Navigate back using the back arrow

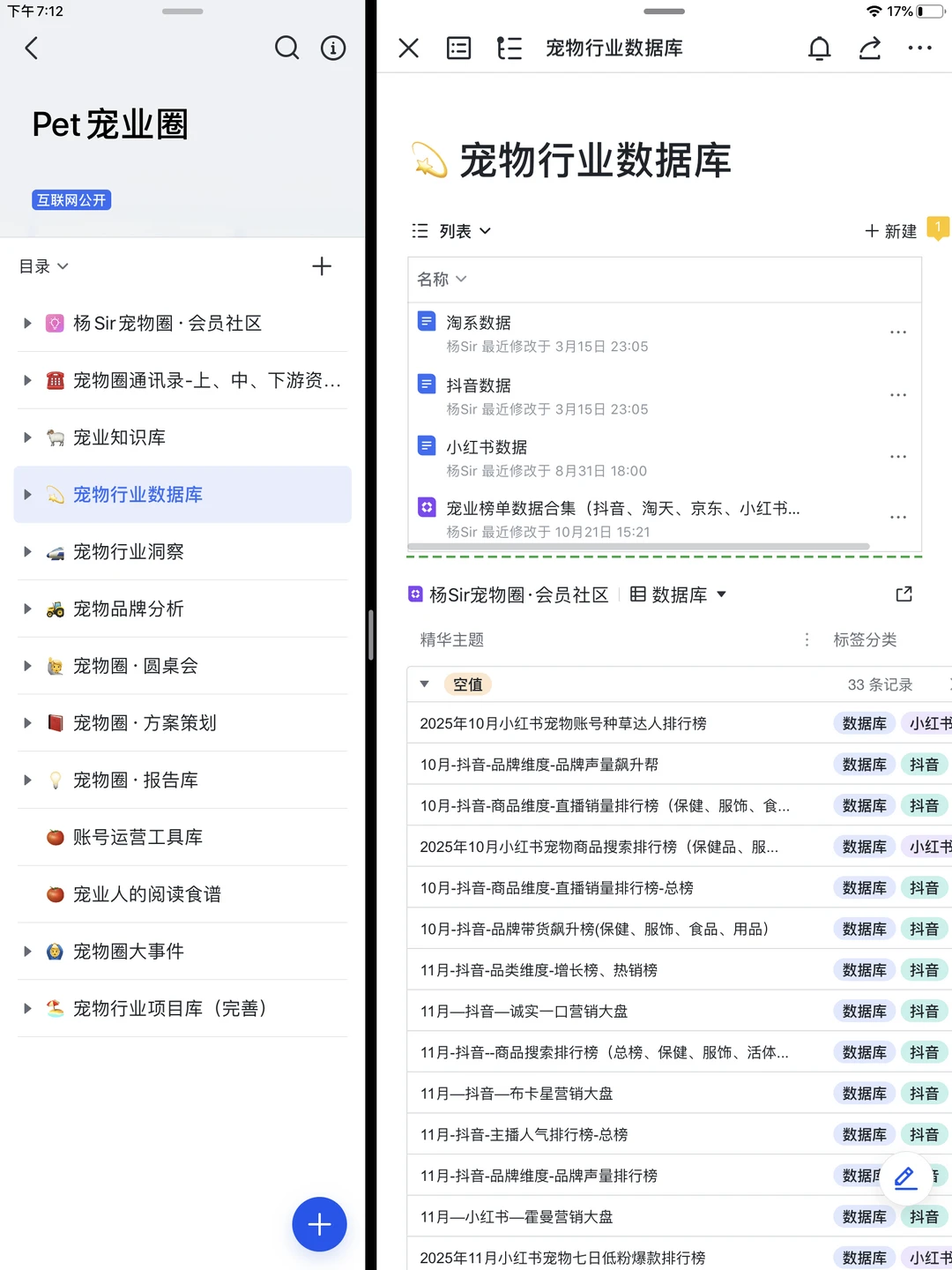(x=32, y=49)
